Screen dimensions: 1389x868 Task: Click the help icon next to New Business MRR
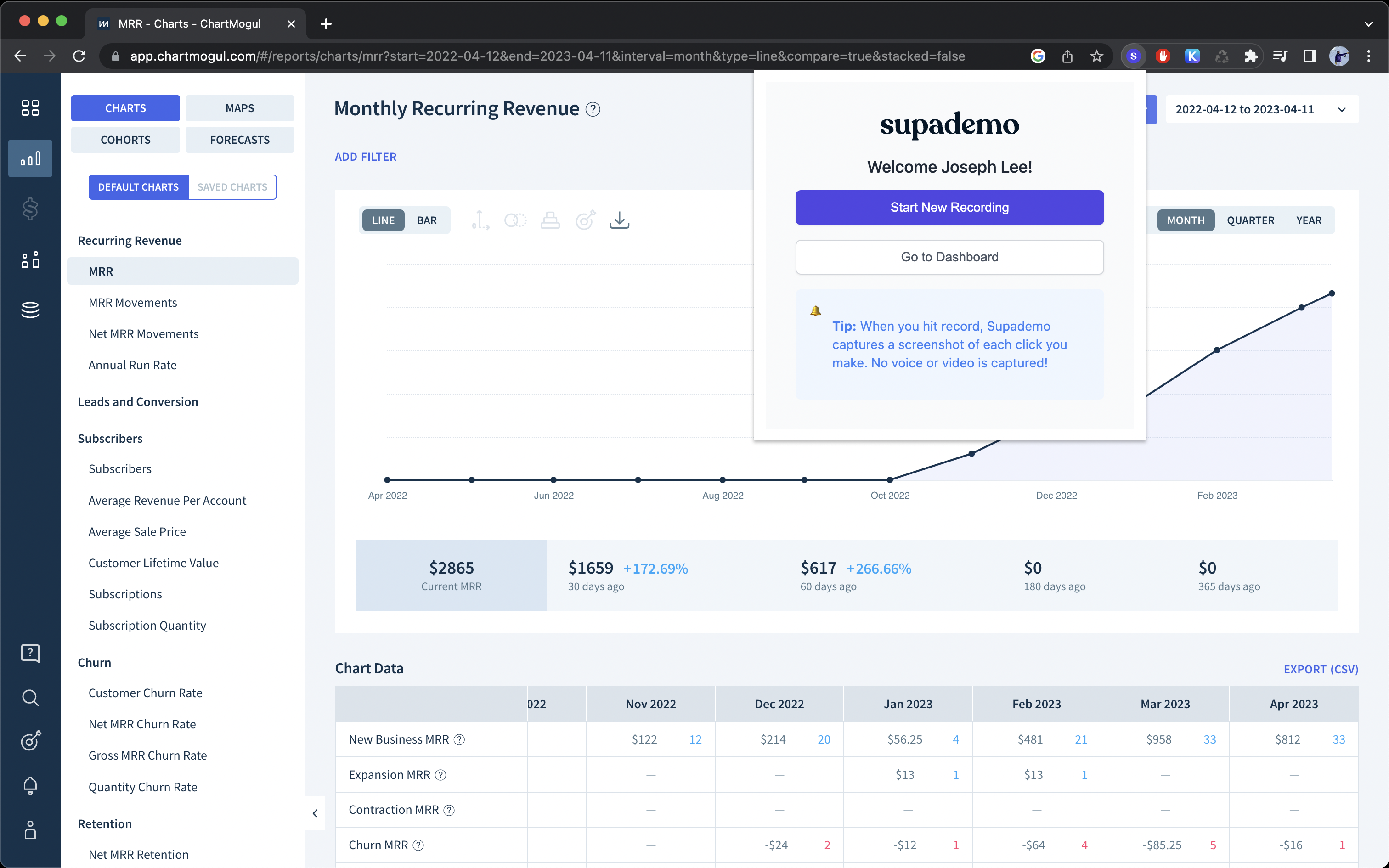(x=459, y=739)
